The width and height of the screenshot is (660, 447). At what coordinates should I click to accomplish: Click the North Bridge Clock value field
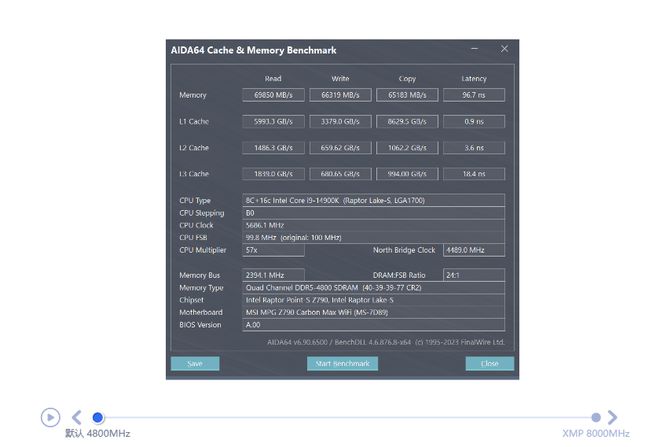[474, 250]
